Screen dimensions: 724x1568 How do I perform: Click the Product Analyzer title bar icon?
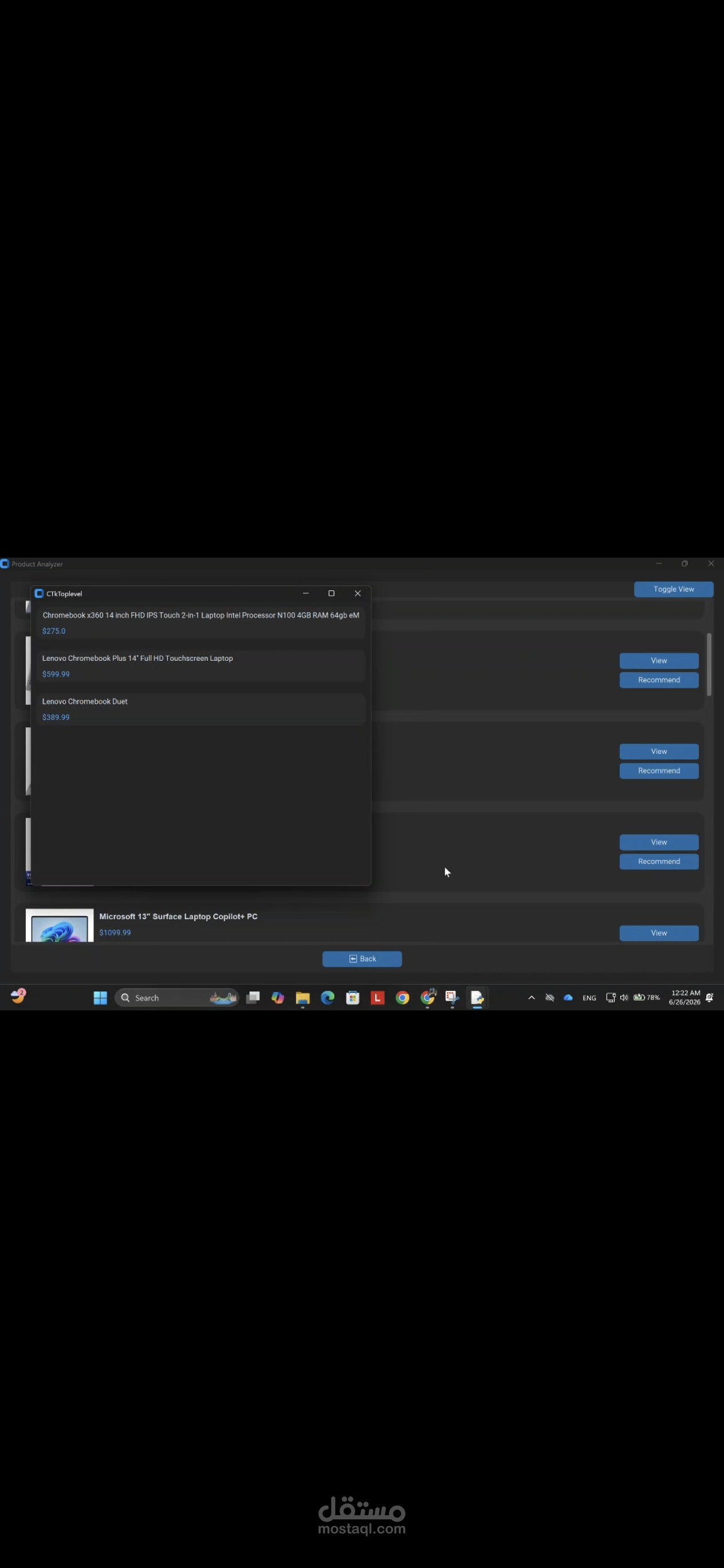pos(5,565)
